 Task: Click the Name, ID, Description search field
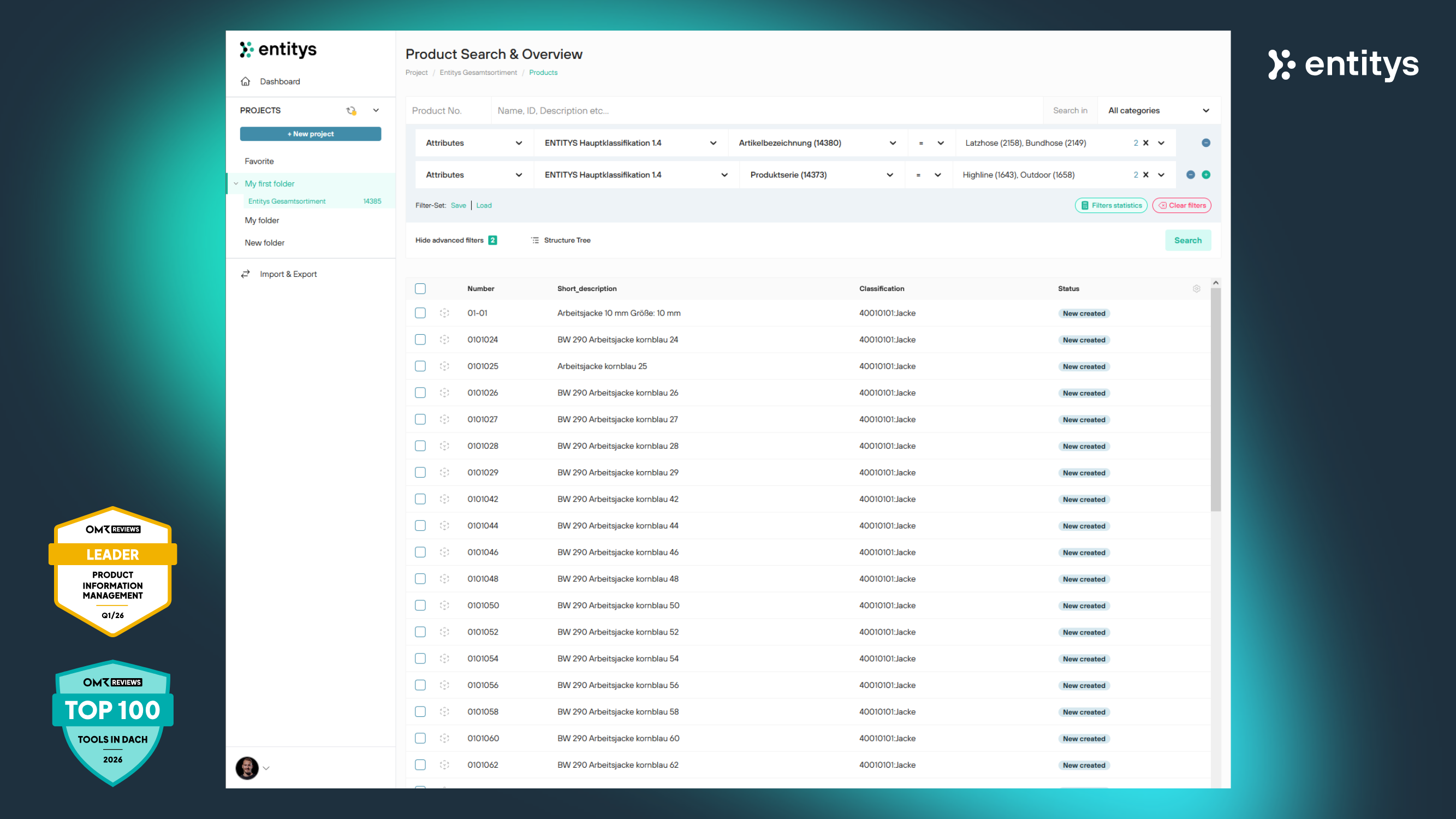click(766, 111)
